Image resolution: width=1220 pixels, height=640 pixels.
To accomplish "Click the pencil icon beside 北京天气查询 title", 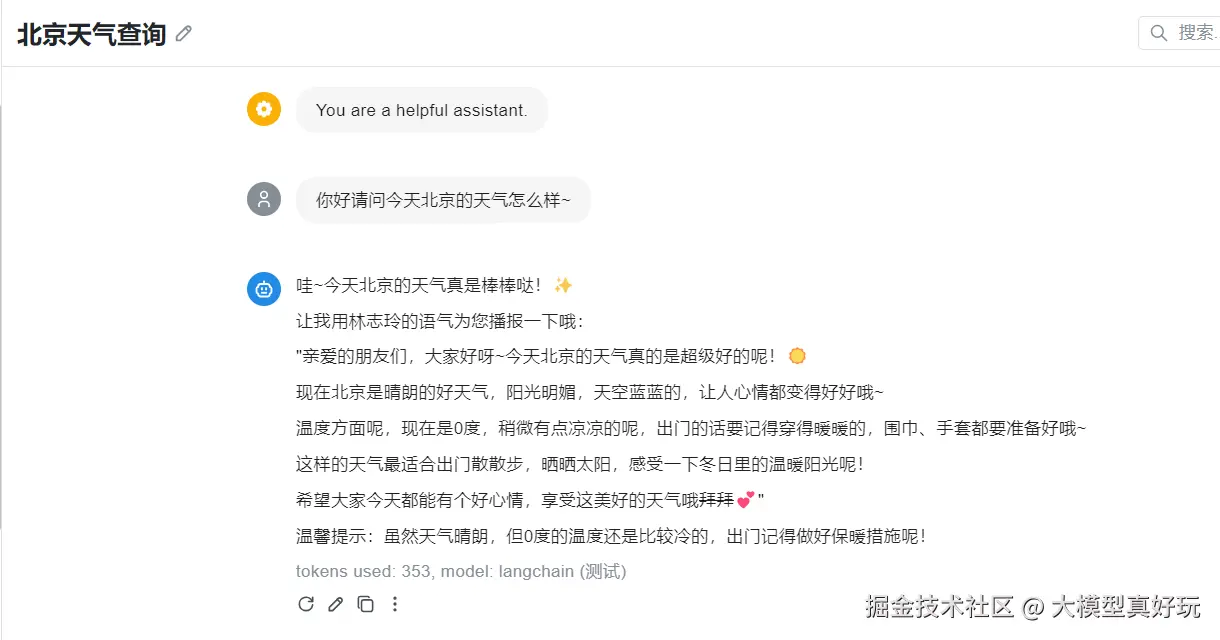I will pyautogui.click(x=184, y=35).
